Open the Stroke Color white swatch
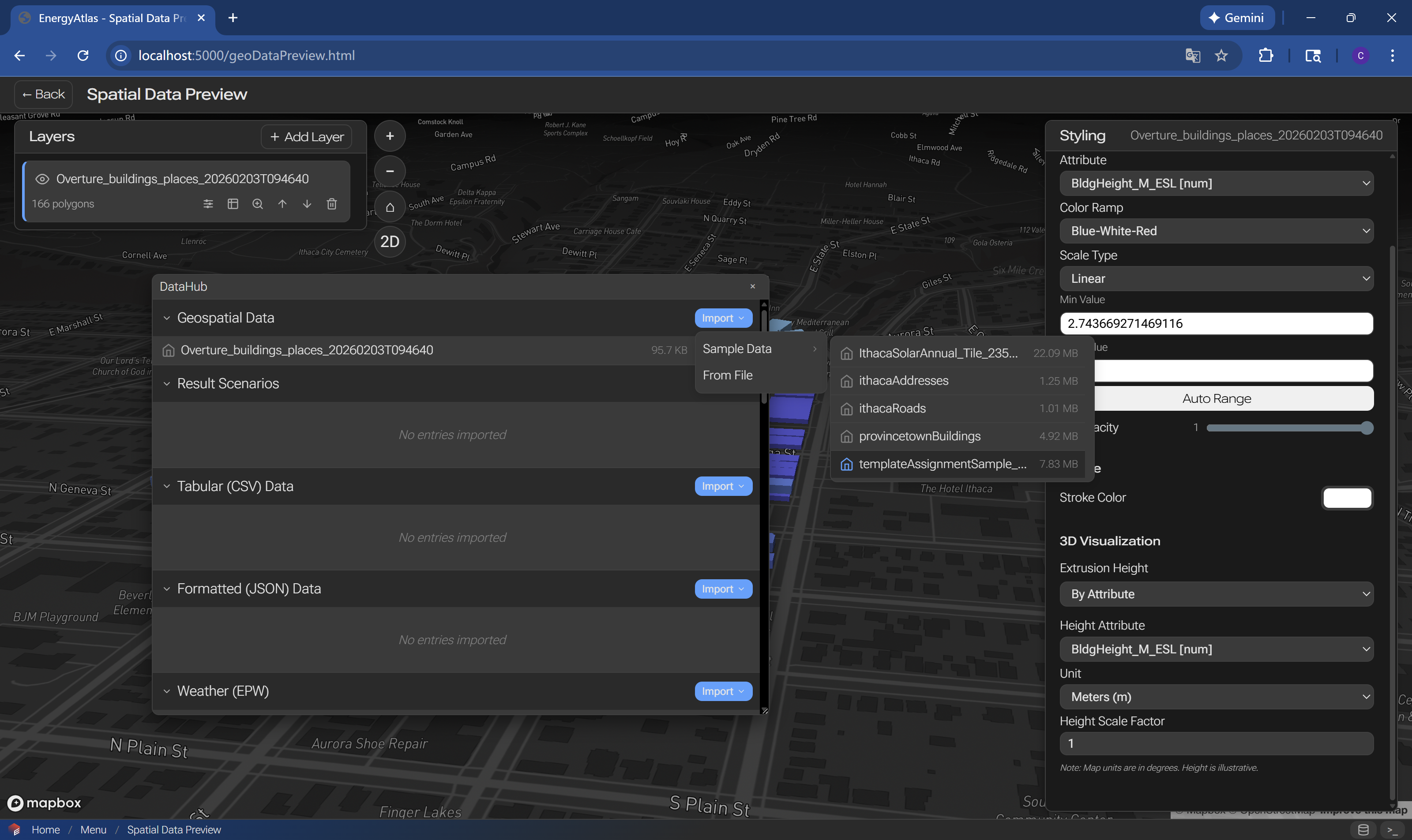The image size is (1412, 840). coord(1347,498)
